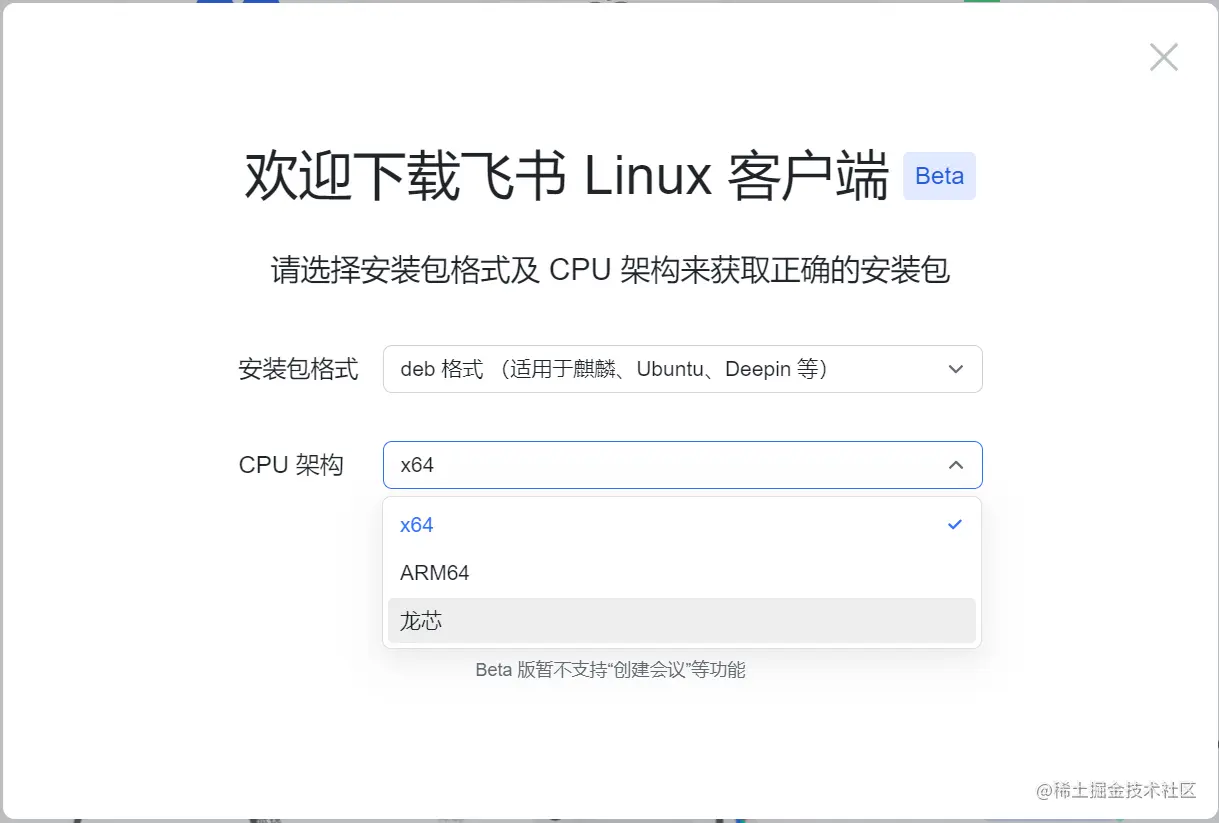Collapse CPU architecture list via its up chevron
Screen dimensions: 1219x823
tap(955, 465)
